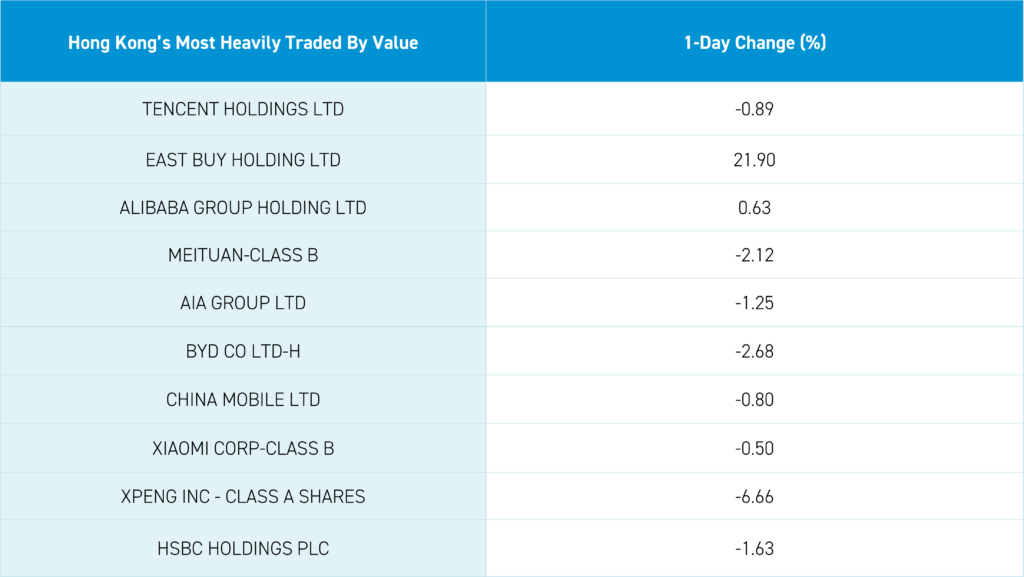Click Xpeng's -6.66 change value

pyautogui.click(x=754, y=496)
